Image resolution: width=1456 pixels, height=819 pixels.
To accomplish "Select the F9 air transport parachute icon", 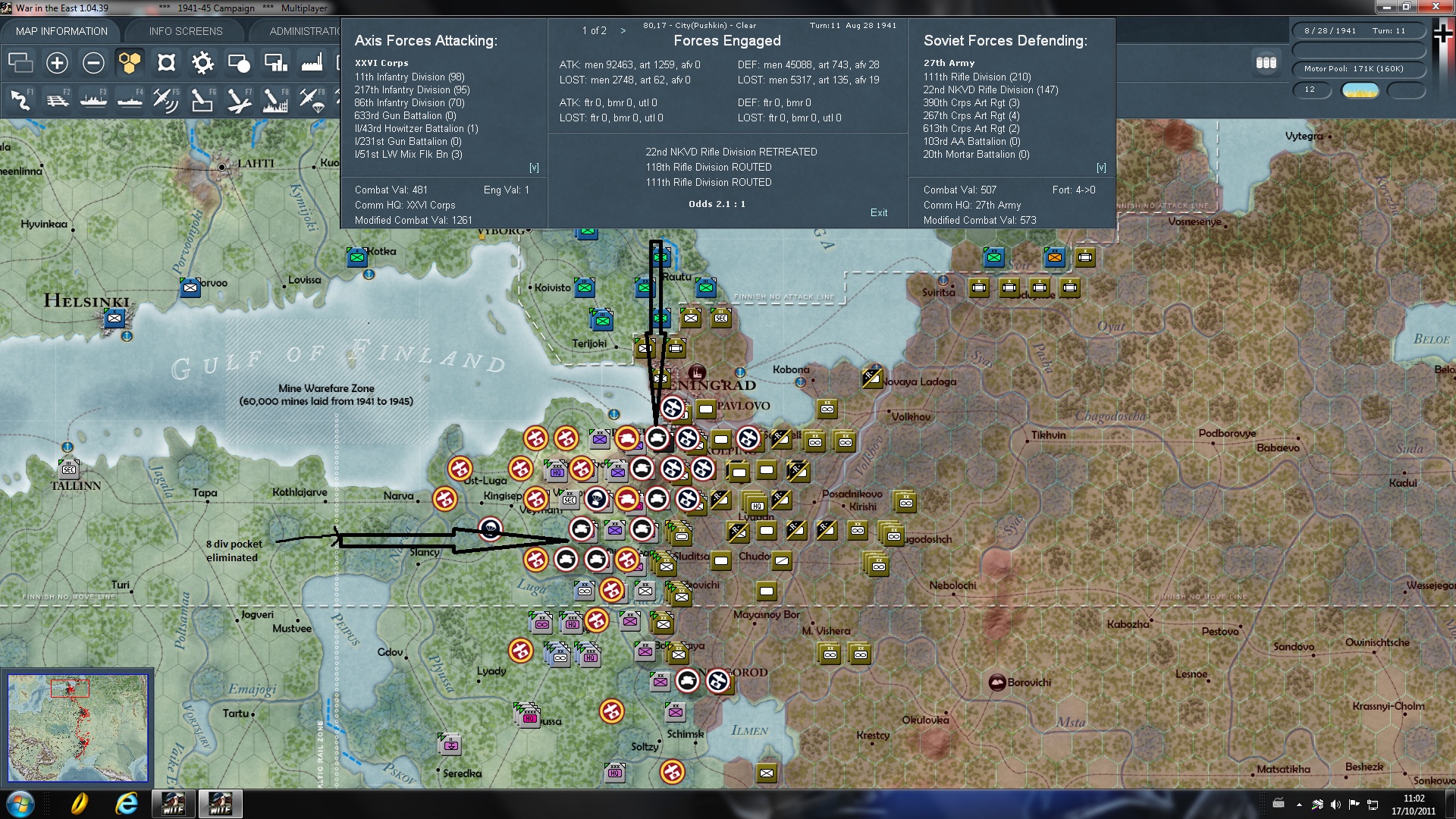I will click(x=312, y=99).
